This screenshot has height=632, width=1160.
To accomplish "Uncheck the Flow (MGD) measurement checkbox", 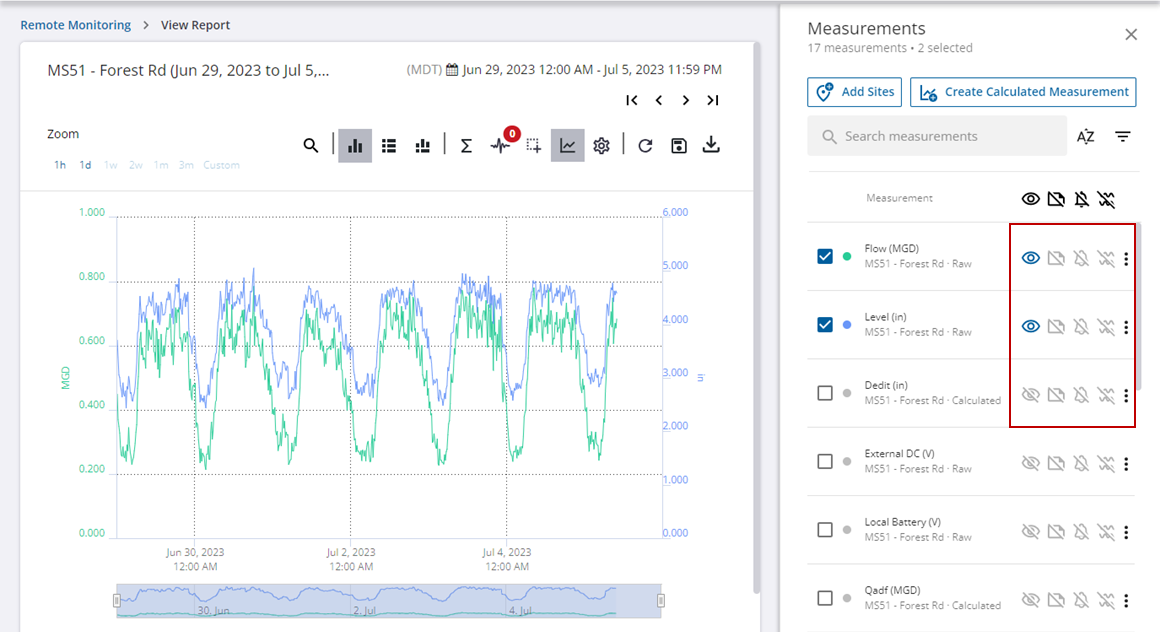I will [825, 257].
